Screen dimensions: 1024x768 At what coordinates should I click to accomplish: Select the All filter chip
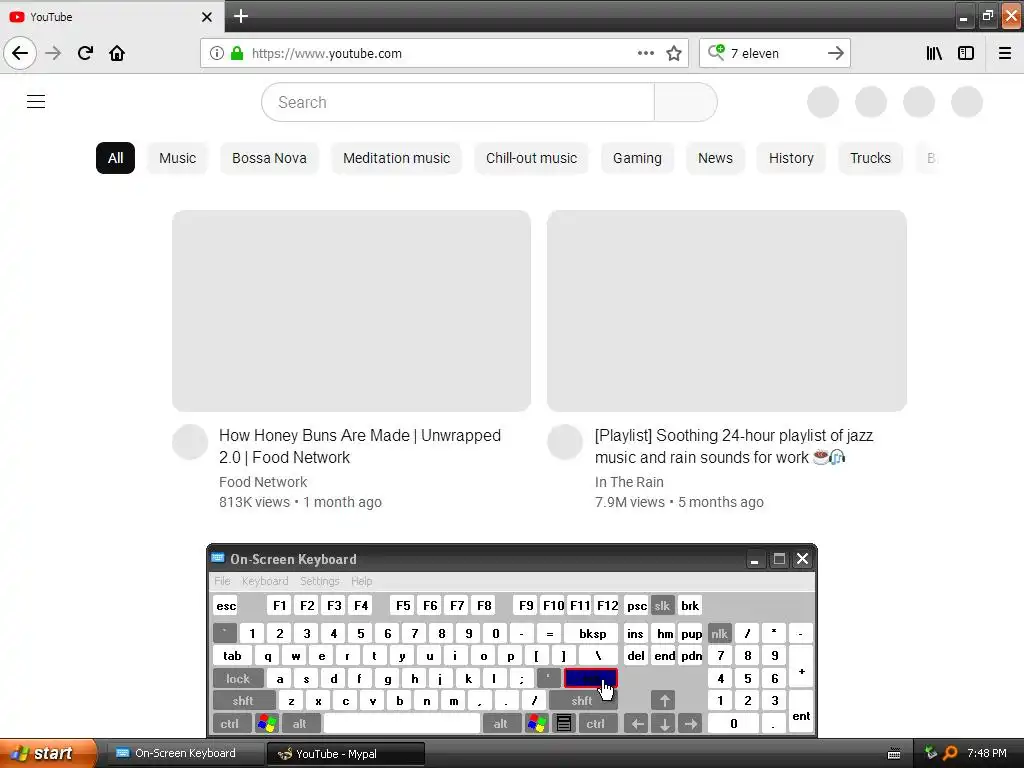[116, 158]
